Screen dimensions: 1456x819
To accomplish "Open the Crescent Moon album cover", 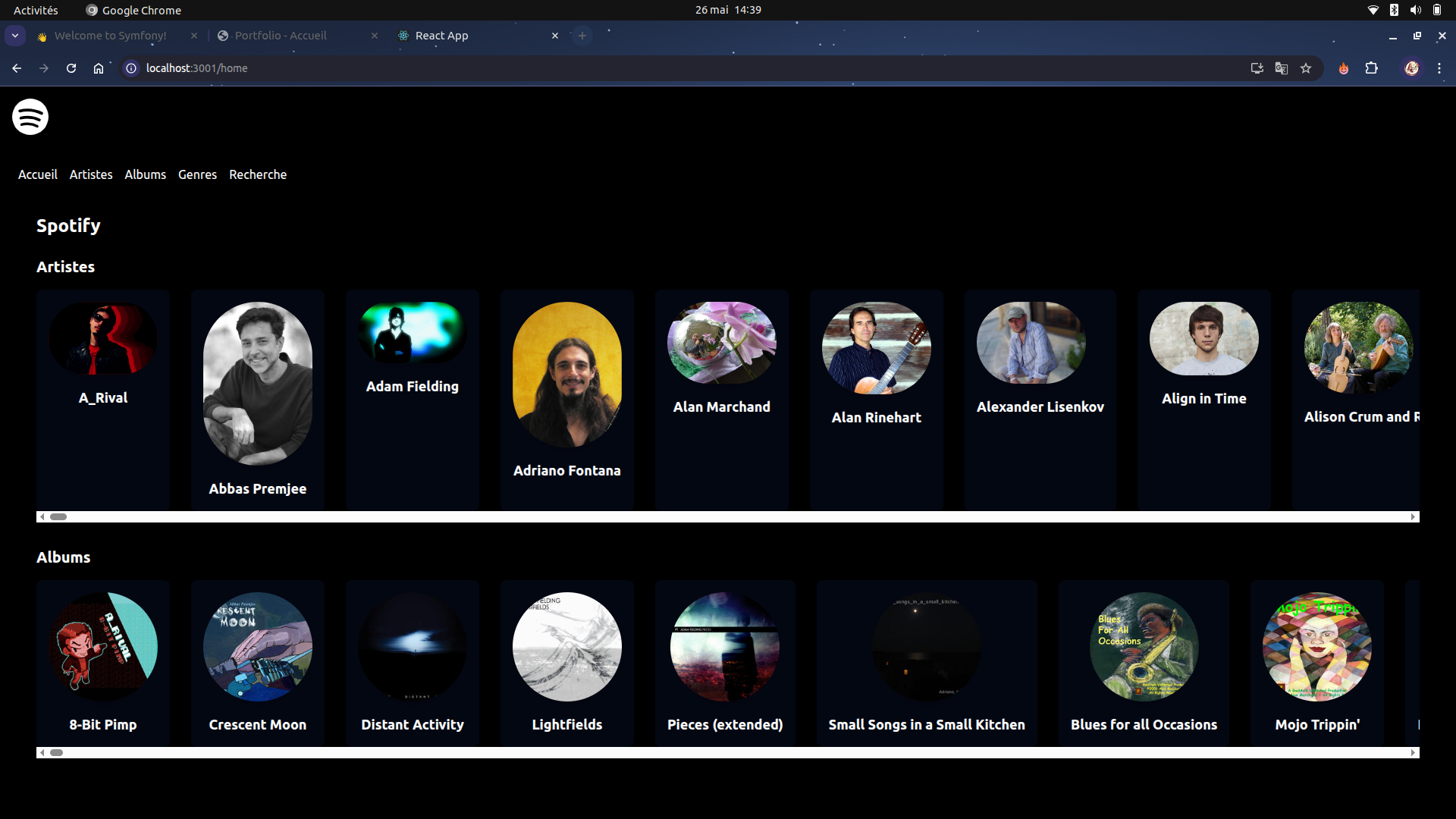I will click(x=258, y=647).
